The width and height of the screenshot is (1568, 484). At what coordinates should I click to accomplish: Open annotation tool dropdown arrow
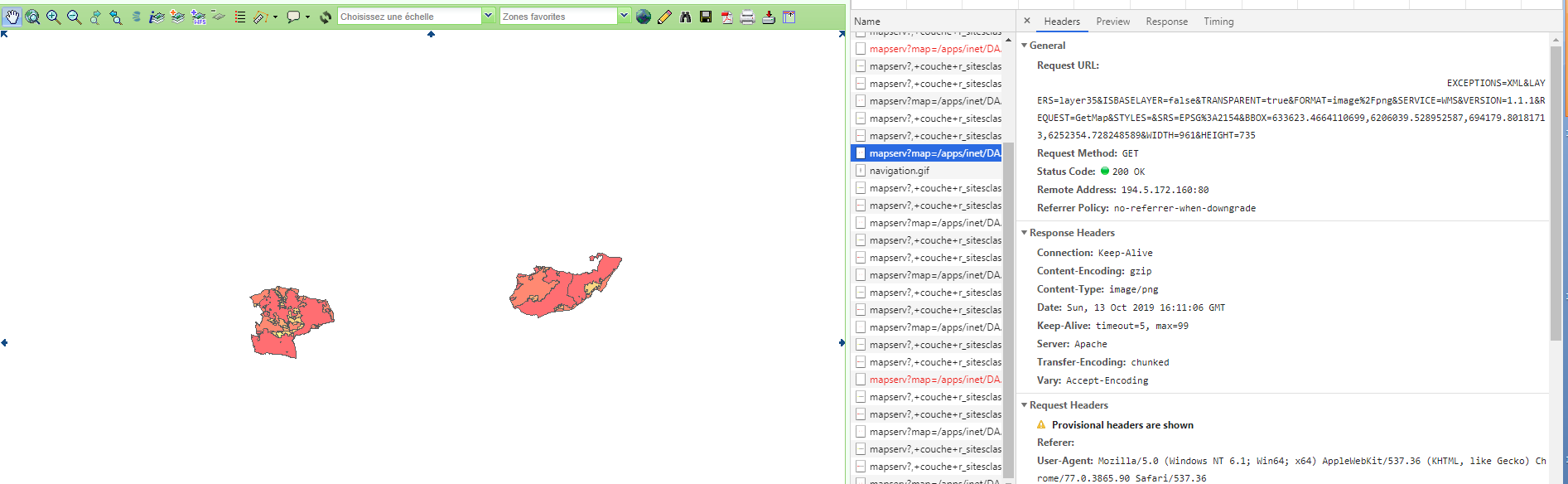(307, 17)
